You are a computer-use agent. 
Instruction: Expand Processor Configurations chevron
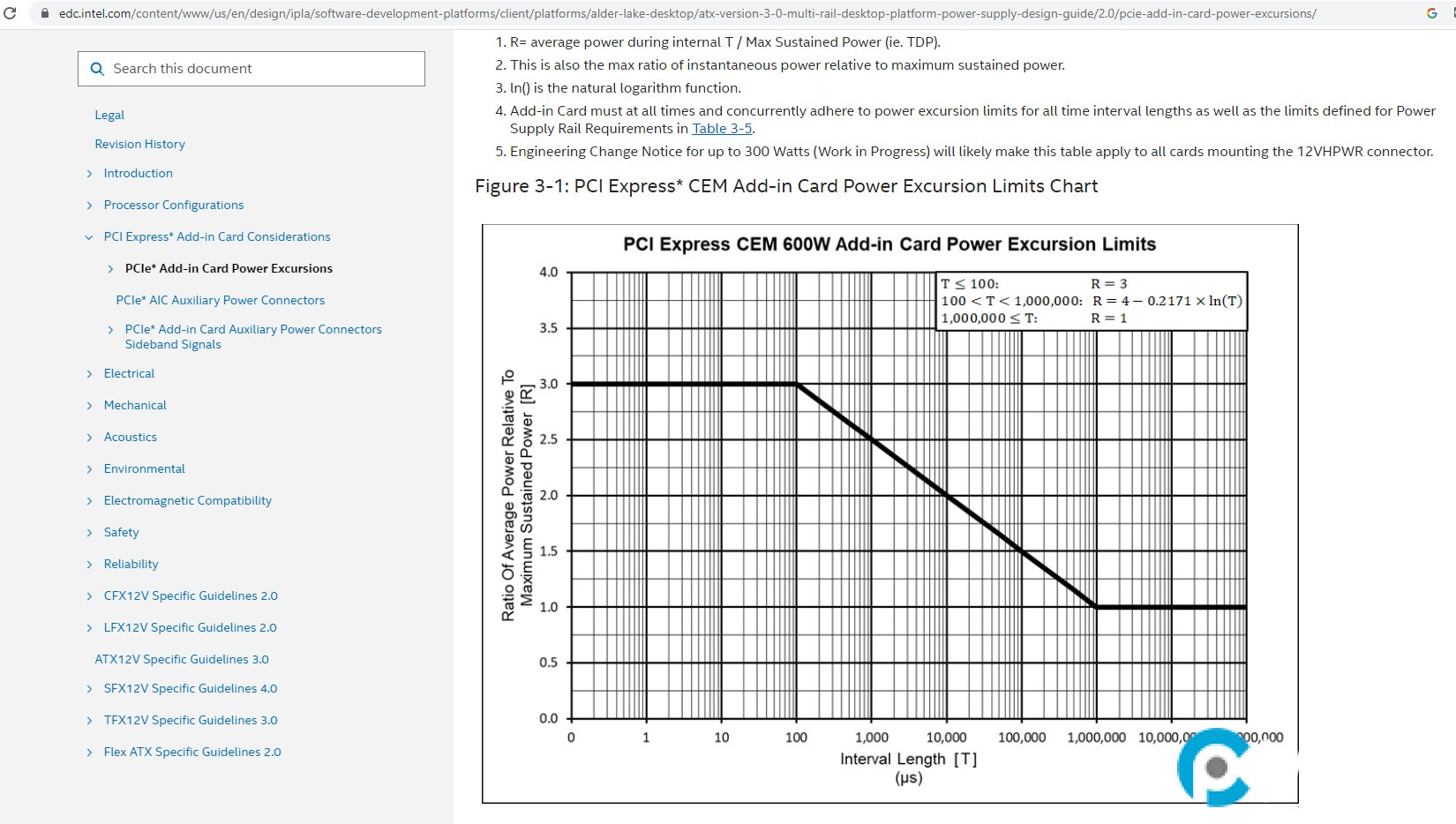89,206
